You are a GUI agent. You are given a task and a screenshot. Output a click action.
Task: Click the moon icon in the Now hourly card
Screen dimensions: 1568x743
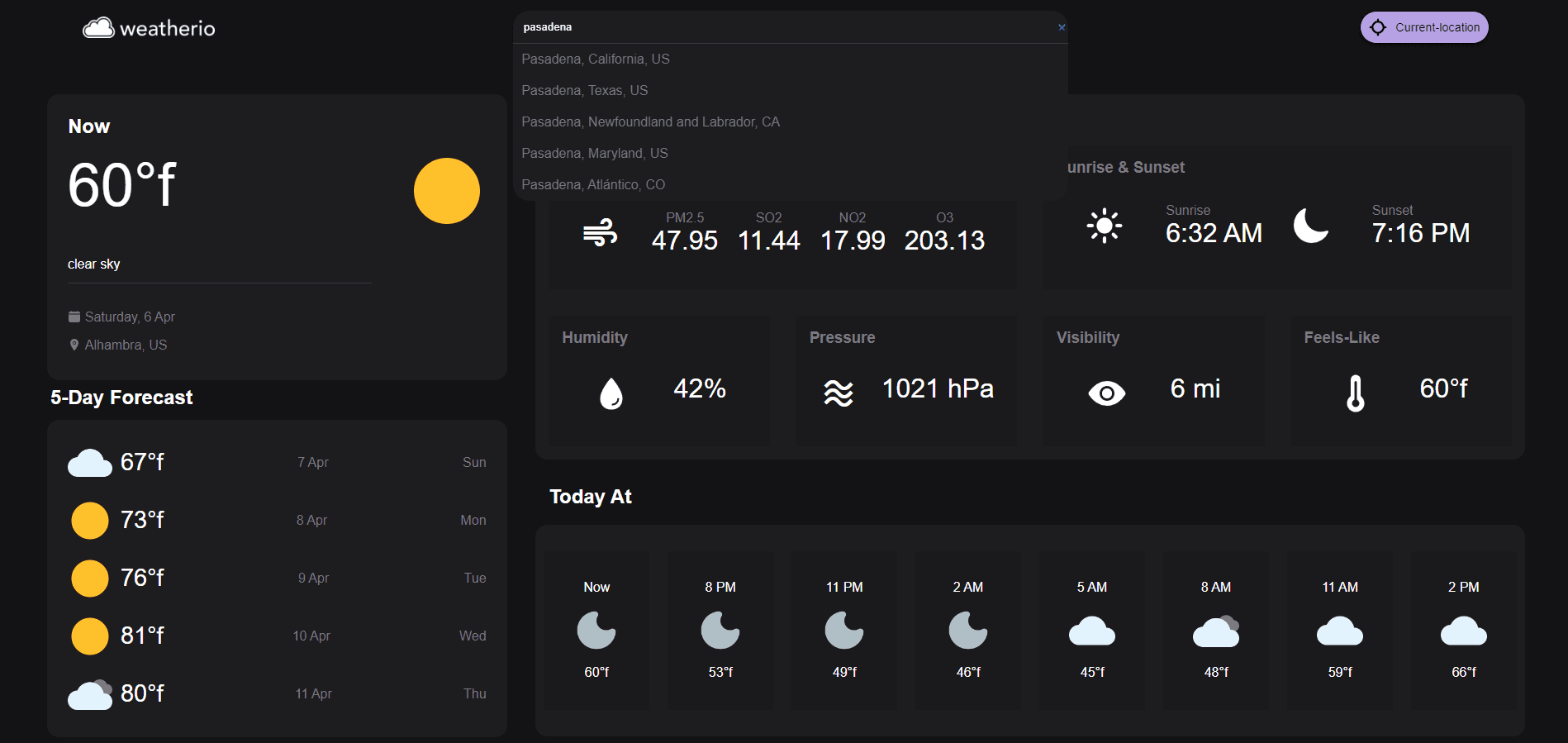(596, 631)
